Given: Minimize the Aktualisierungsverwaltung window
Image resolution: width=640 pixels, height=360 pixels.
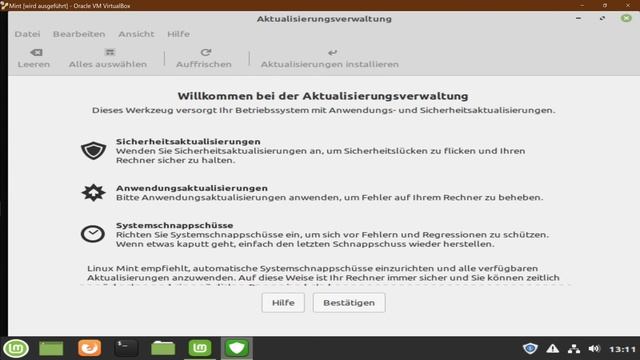Looking at the screenshot, I should (x=578, y=18).
